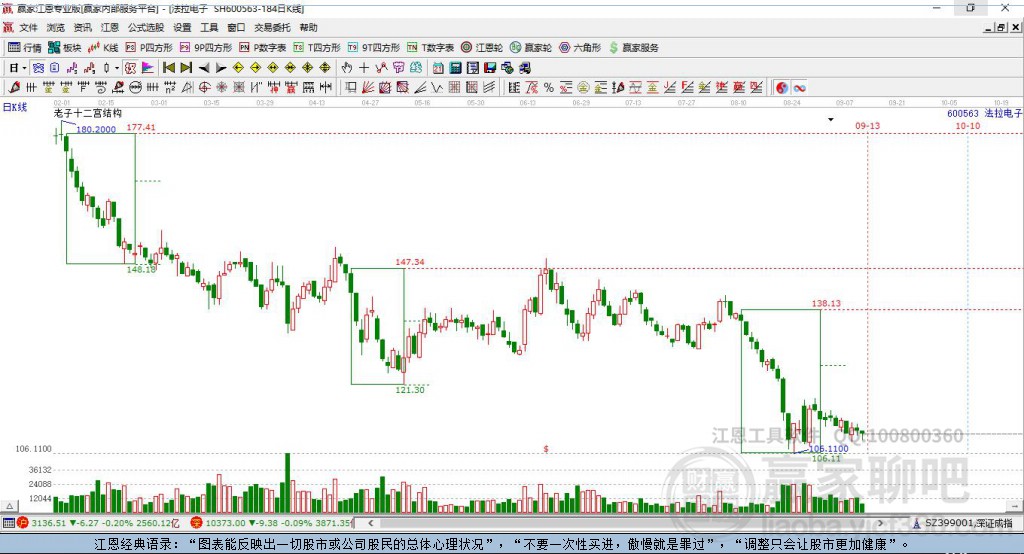1024x554 pixels.
Task: Open the 江恩轮 Gann wheel
Action: (x=482, y=48)
